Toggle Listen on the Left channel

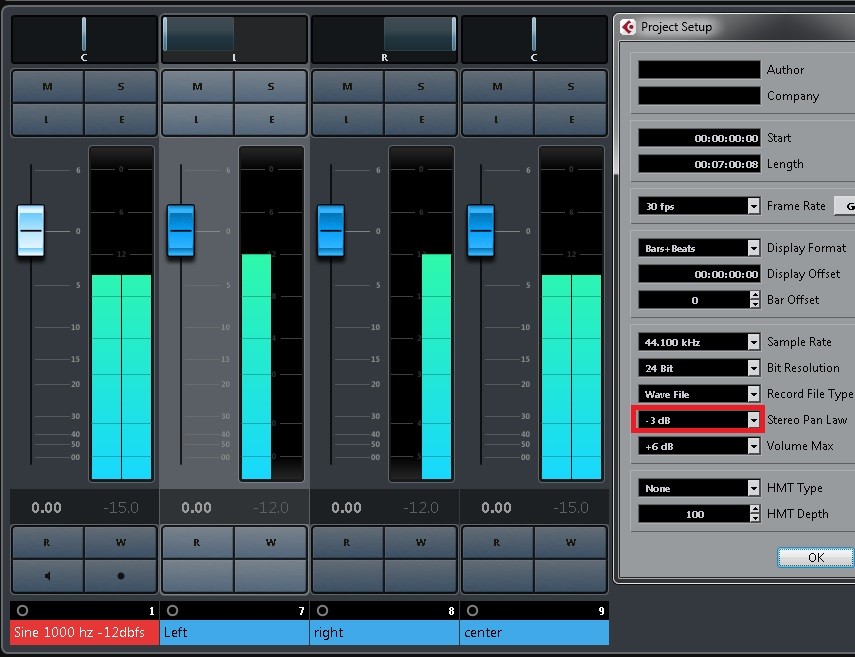point(198,119)
